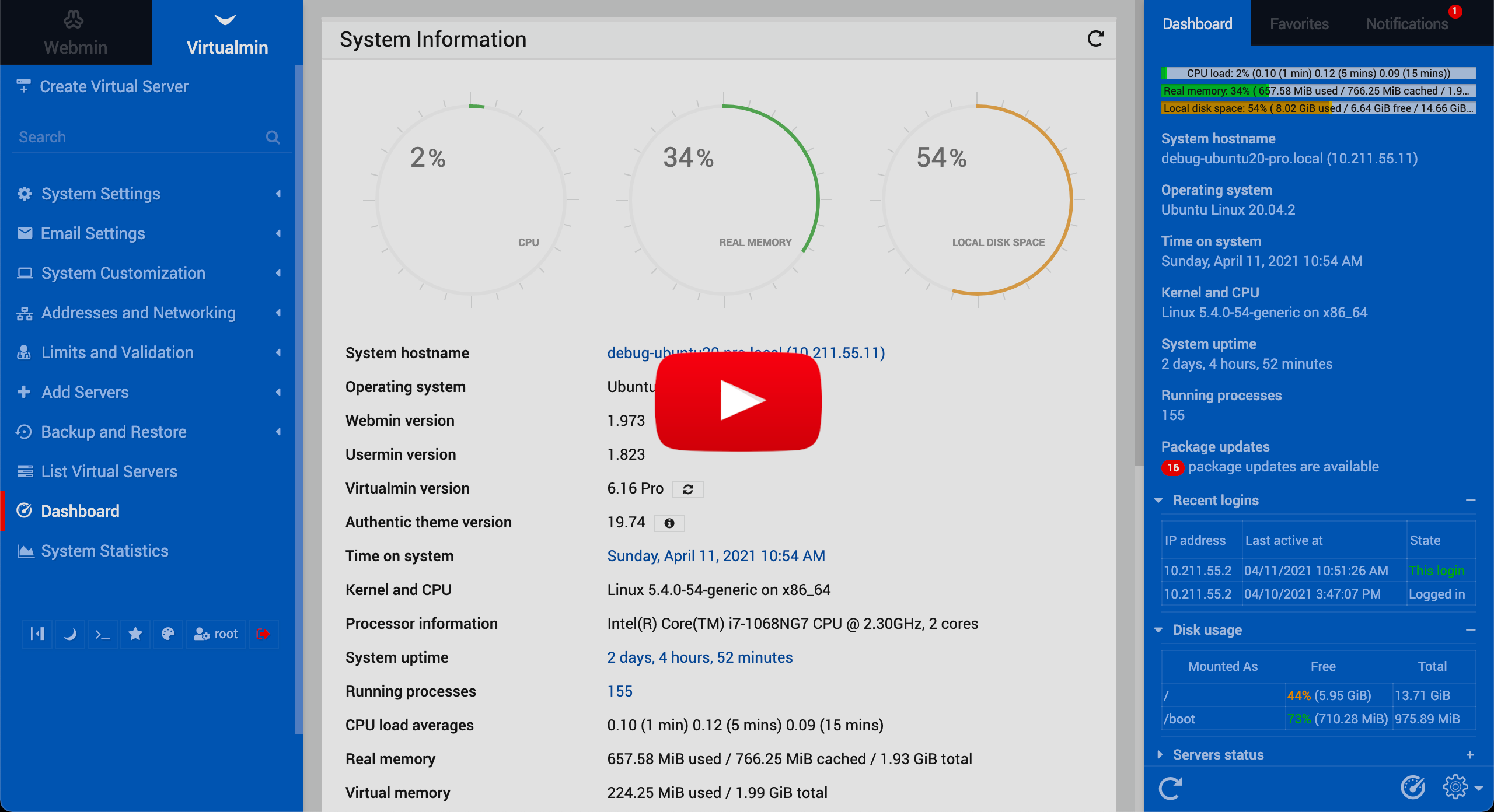The height and width of the screenshot is (812, 1494).
Task: Open System uptime link in main panel
Action: coord(700,657)
